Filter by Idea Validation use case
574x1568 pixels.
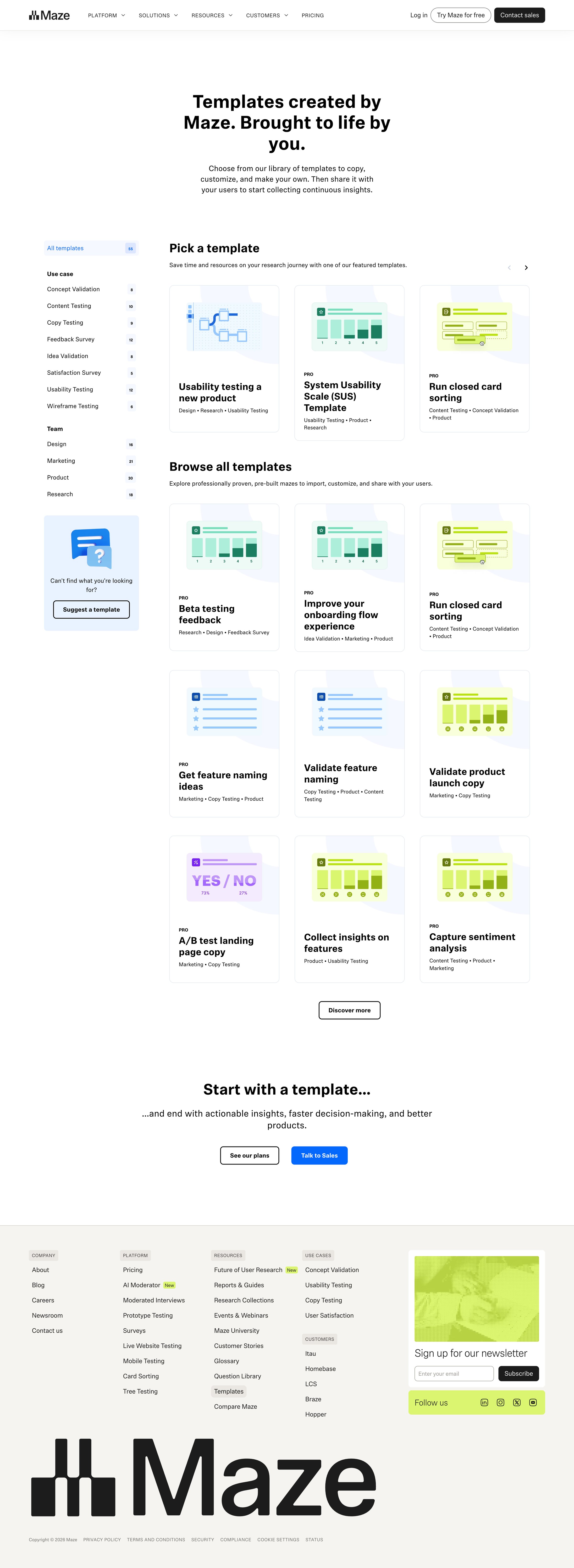tap(91, 356)
